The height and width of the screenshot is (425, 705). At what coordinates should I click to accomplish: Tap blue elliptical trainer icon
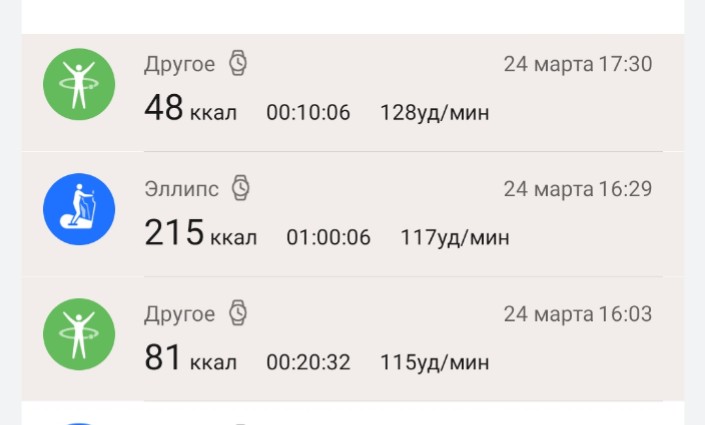(79, 210)
